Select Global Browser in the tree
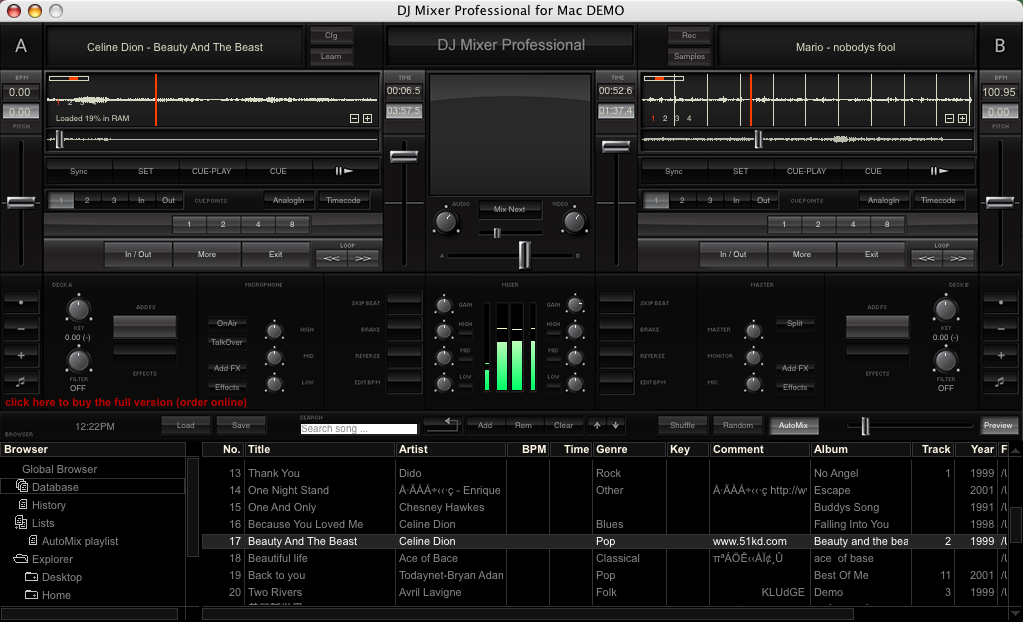This screenshot has width=1023, height=622. [x=59, y=469]
